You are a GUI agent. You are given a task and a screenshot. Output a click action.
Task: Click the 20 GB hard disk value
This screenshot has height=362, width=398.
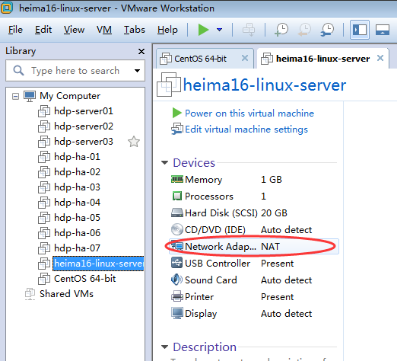point(274,213)
